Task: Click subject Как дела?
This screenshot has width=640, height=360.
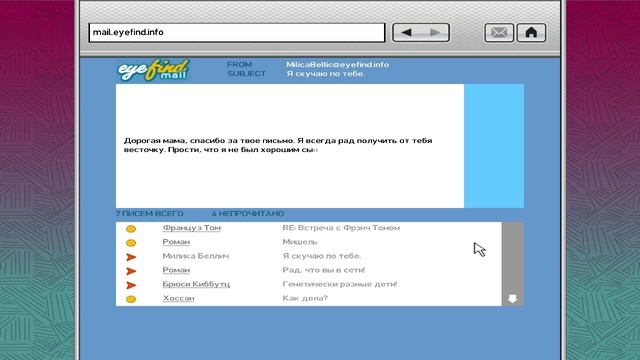Action: click(305, 298)
